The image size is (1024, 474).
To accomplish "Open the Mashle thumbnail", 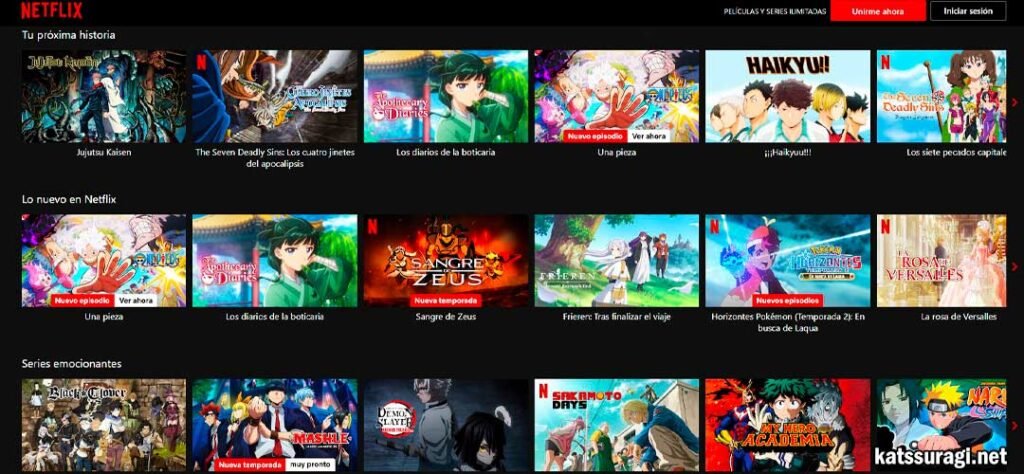I will click(x=275, y=425).
